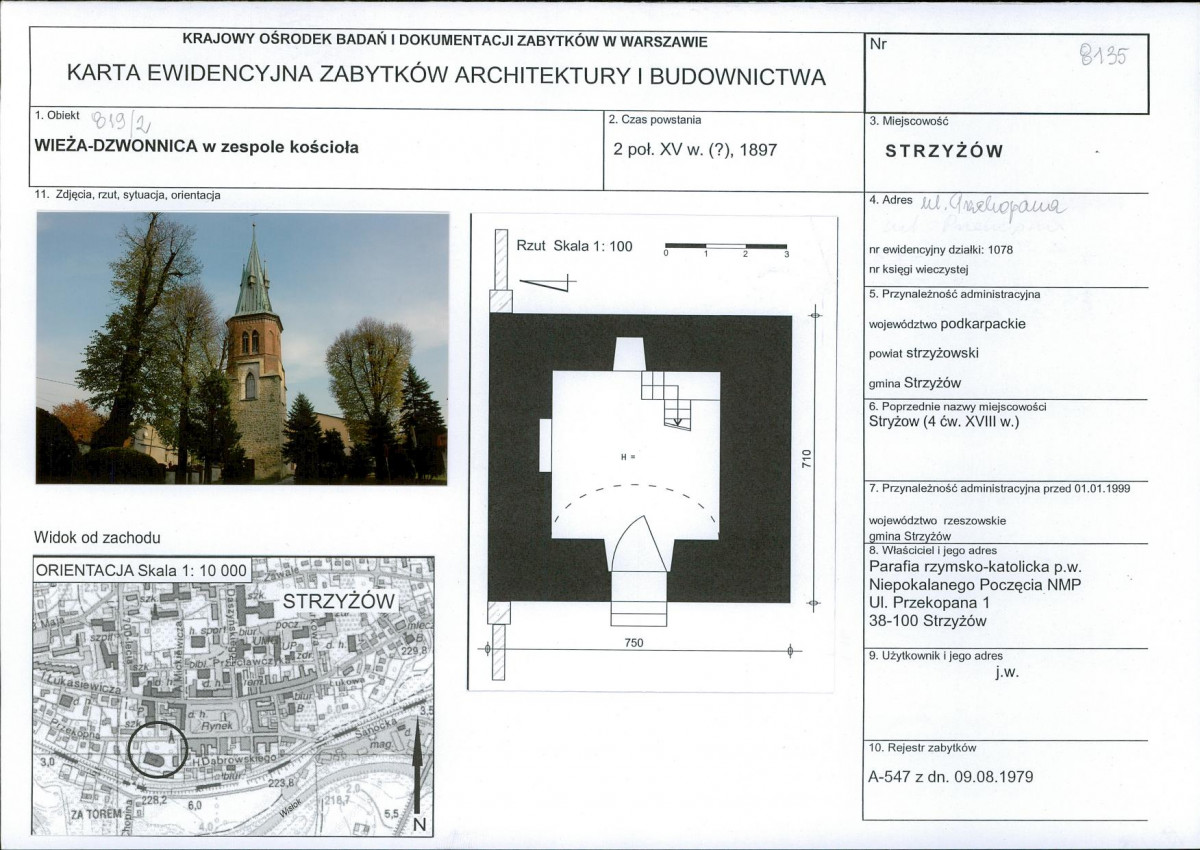Image resolution: width=1200 pixels, height=850 pixels.
Task: Select '7. Przynależność administracyjna przed 01.01.1999'
Action: 1000,489
